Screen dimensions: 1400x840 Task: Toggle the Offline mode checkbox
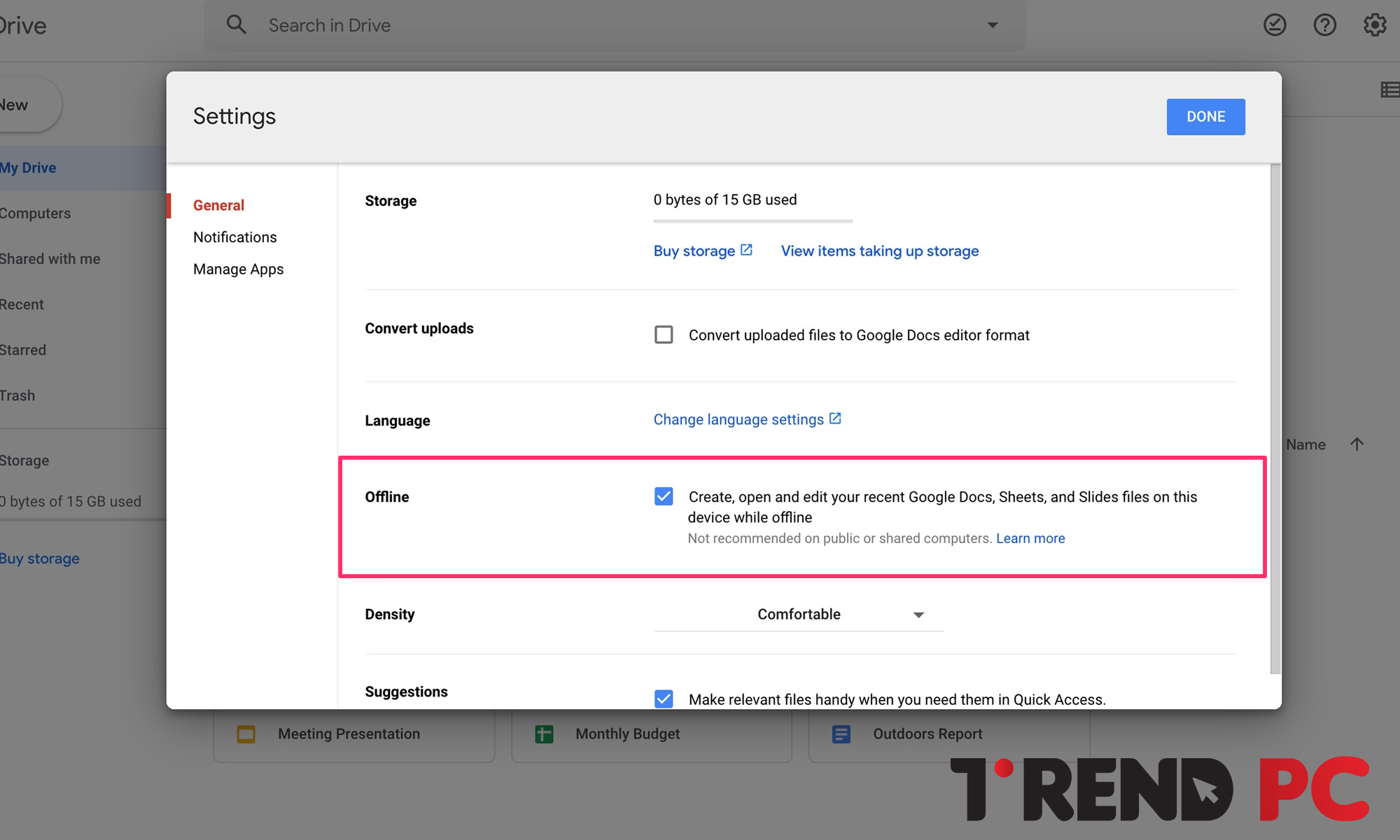click(x=662, y=497)
